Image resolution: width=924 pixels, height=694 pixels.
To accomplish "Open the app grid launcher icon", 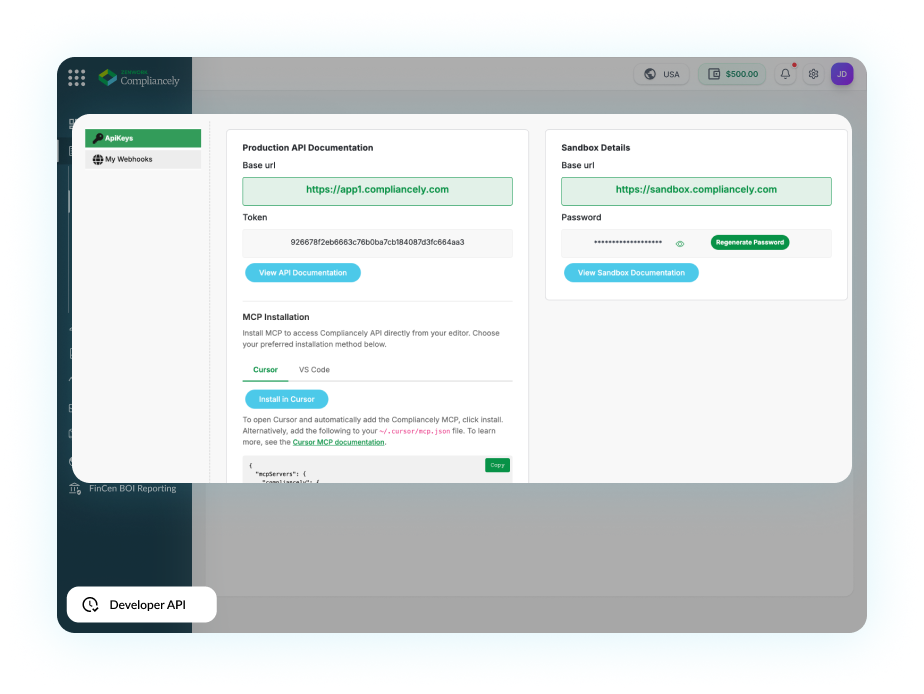I will tap(77, 77).
